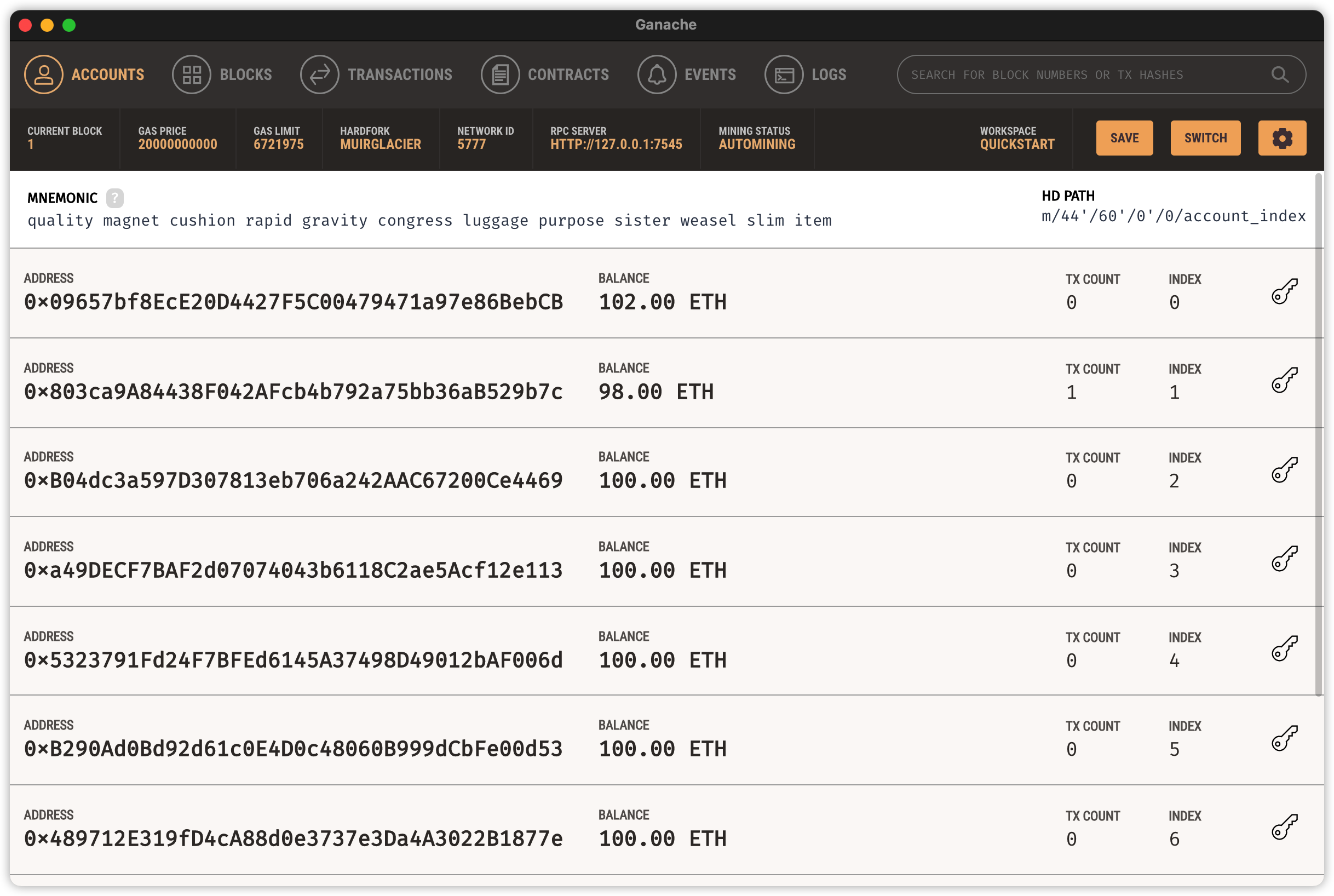Click the RPC server HTTP://127.0.0.1:7545 value

click(x=616, y=145)
